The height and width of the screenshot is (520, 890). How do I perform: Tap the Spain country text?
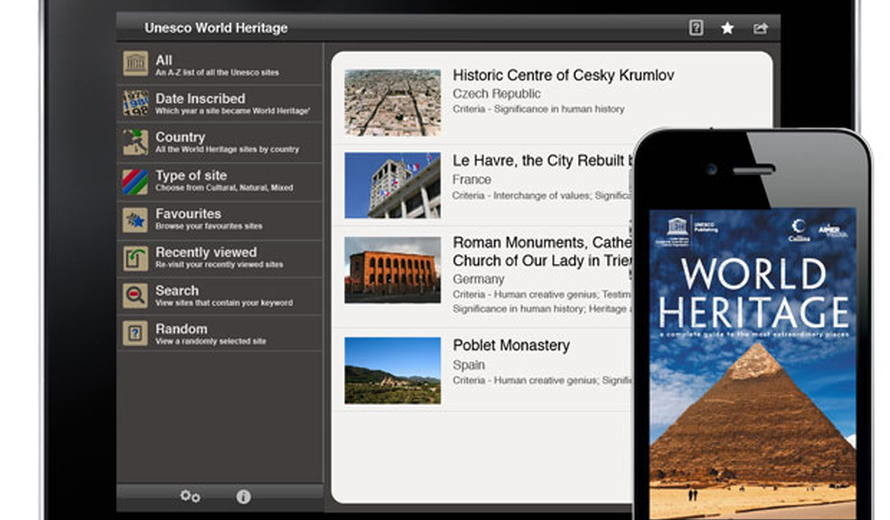[469, 365]
